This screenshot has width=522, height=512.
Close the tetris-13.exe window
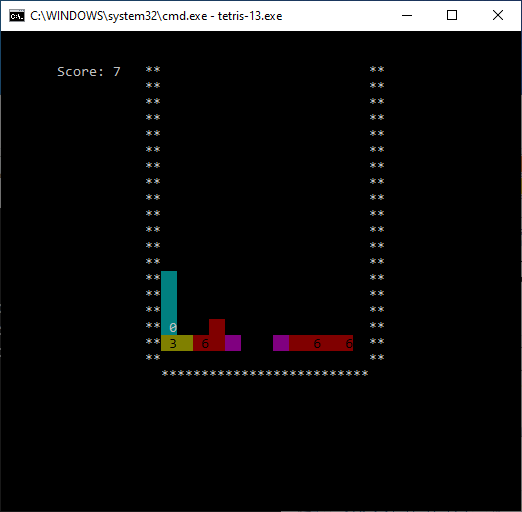[498, 15]
